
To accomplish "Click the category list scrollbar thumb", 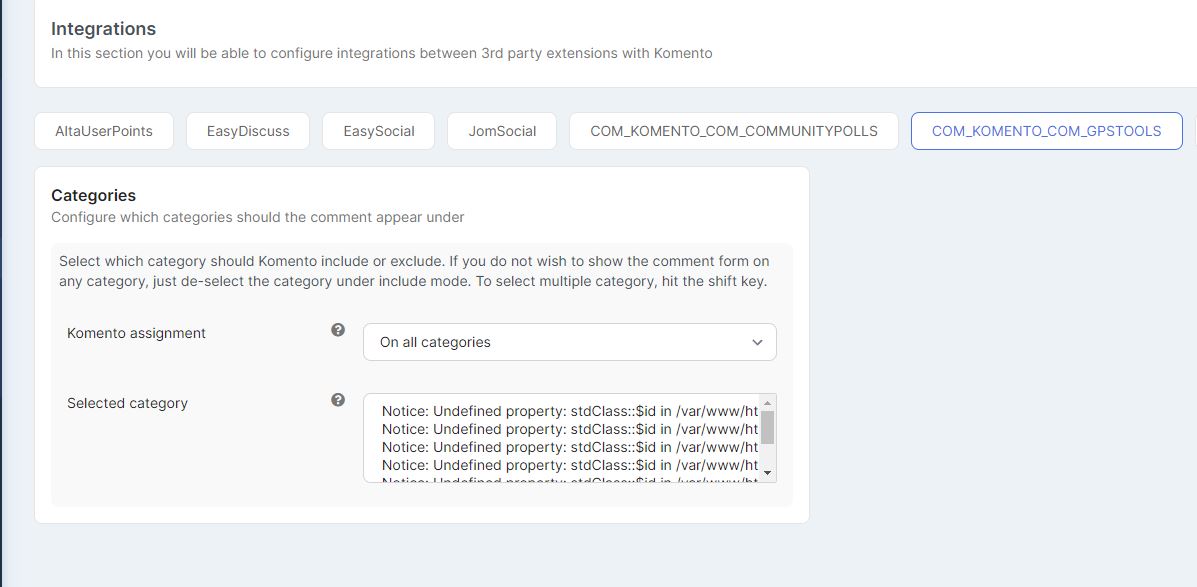I will (x=767, y=426).
